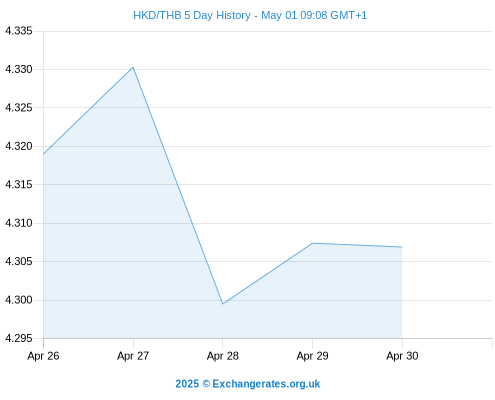Viewport: 495px width, 400px height.
Task: Click the 4.315 y-axis label
Action: pyautogui.click(x=19, y=184)
